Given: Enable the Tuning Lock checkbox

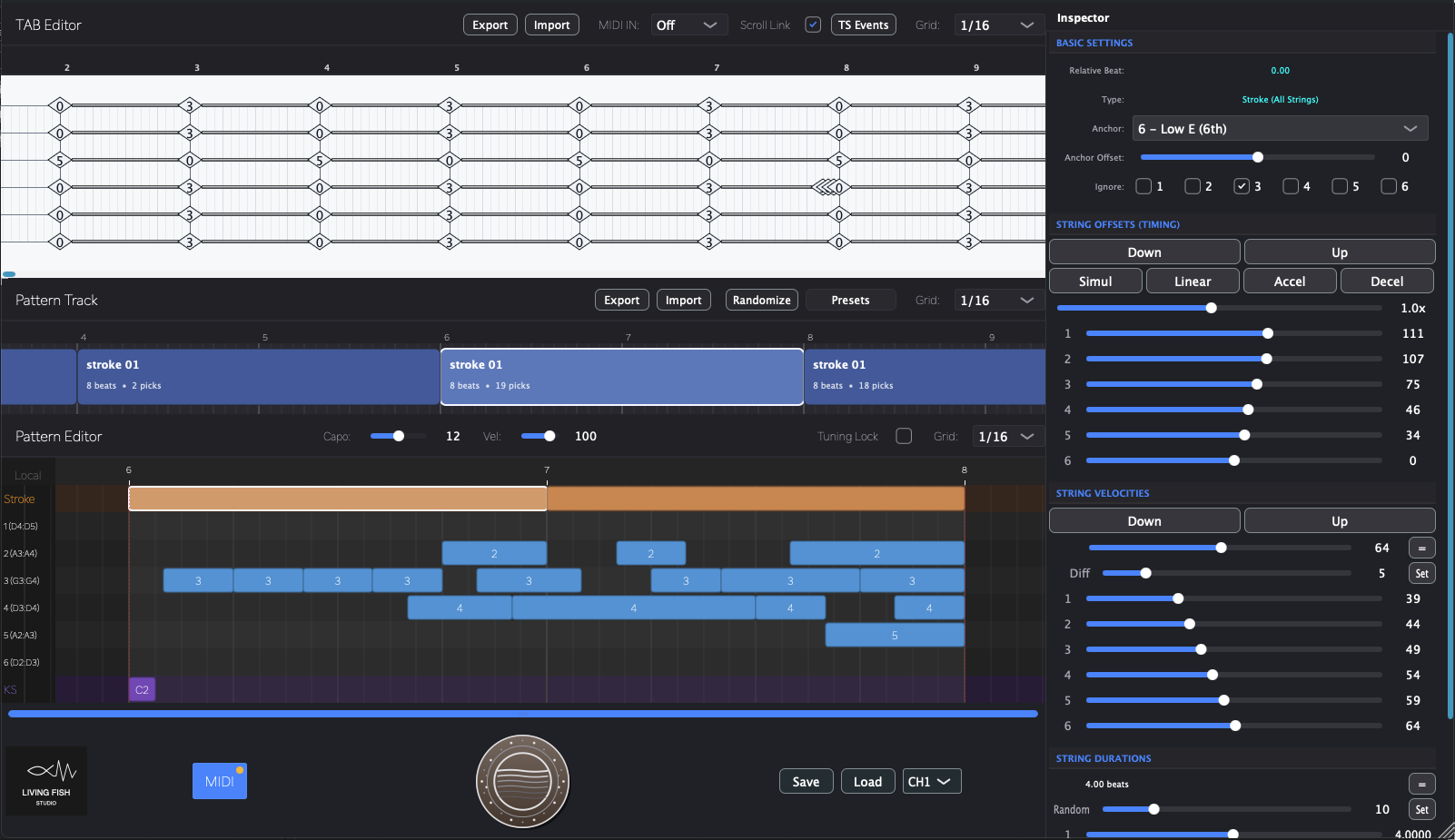Looking at the screenshot, I should click(x=904, y=436).
